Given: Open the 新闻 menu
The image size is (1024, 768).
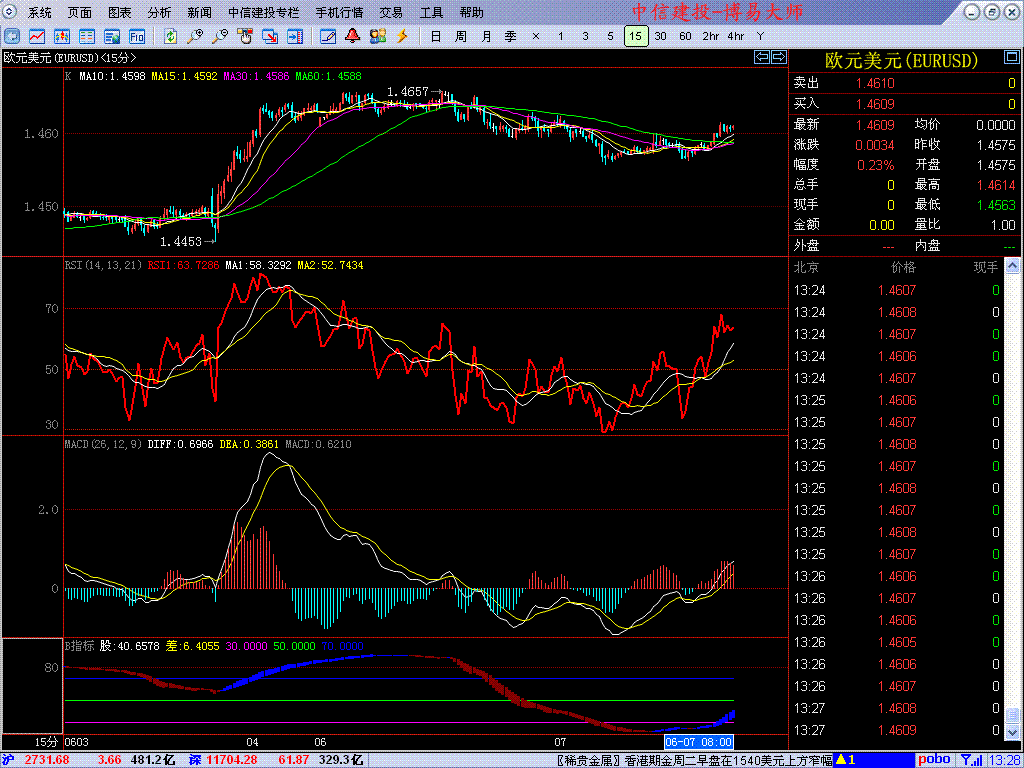Looking at the screenshot, I should [199, 12].
